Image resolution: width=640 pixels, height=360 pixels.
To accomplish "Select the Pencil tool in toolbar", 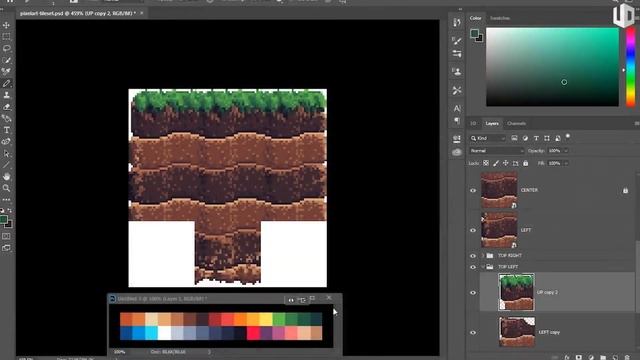I will 7,84.
